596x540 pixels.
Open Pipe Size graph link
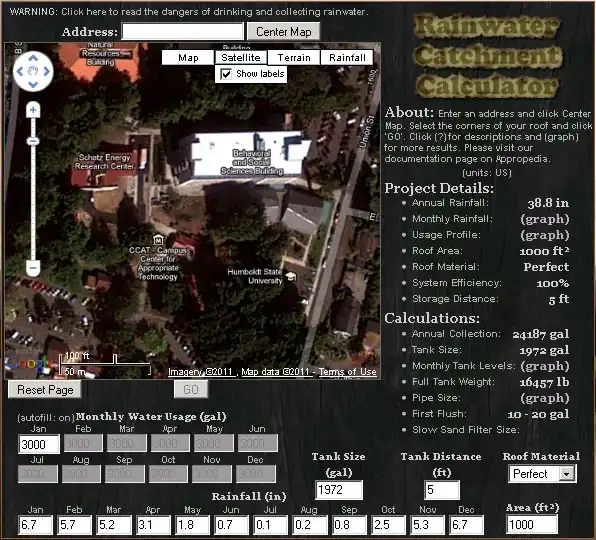[x=545, y=398]
